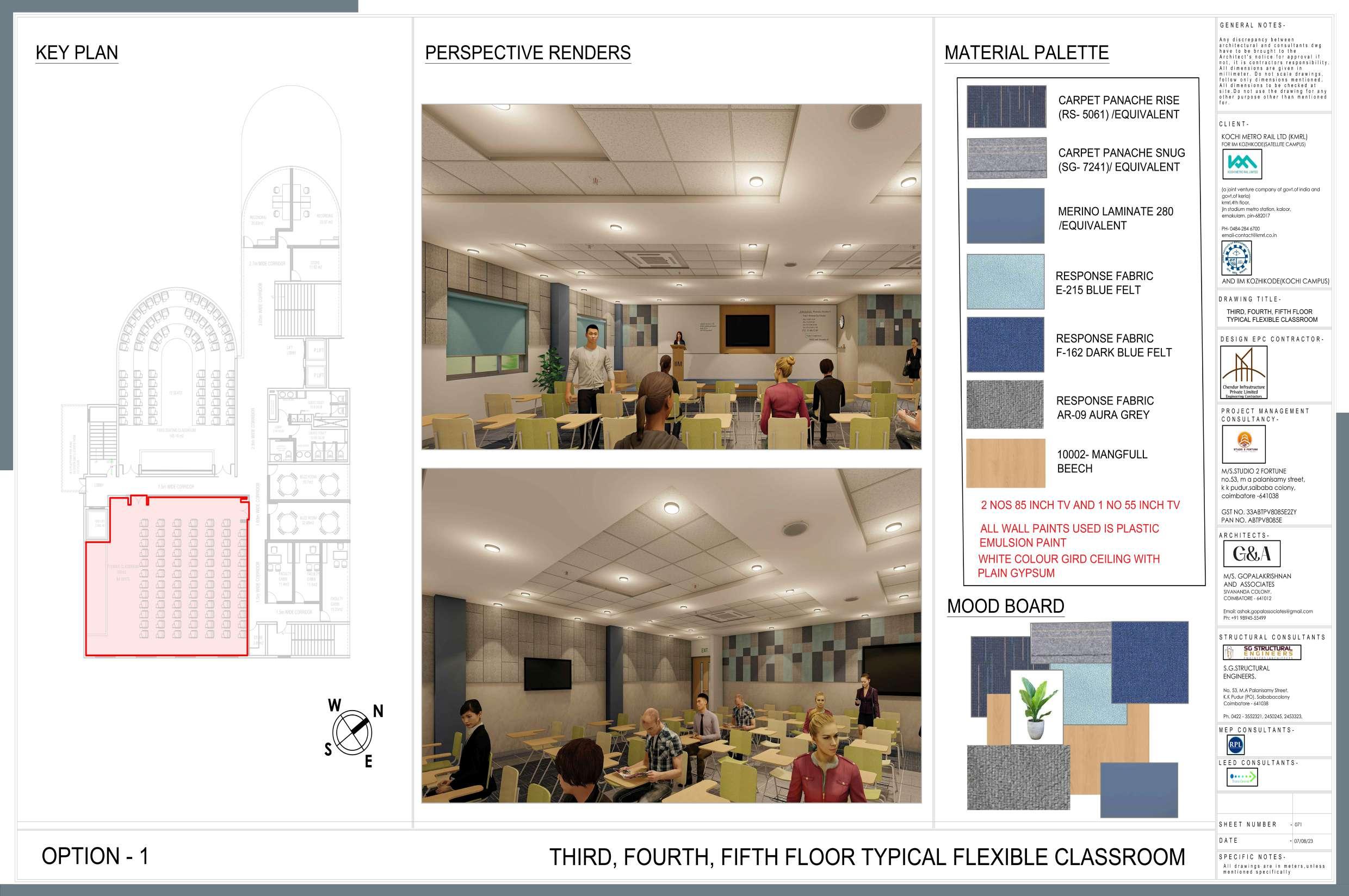Viewport: 1349px width, 896px height.
Task: Click the IIM Kozhikode circular emblem
Action: pos(1236,257)
